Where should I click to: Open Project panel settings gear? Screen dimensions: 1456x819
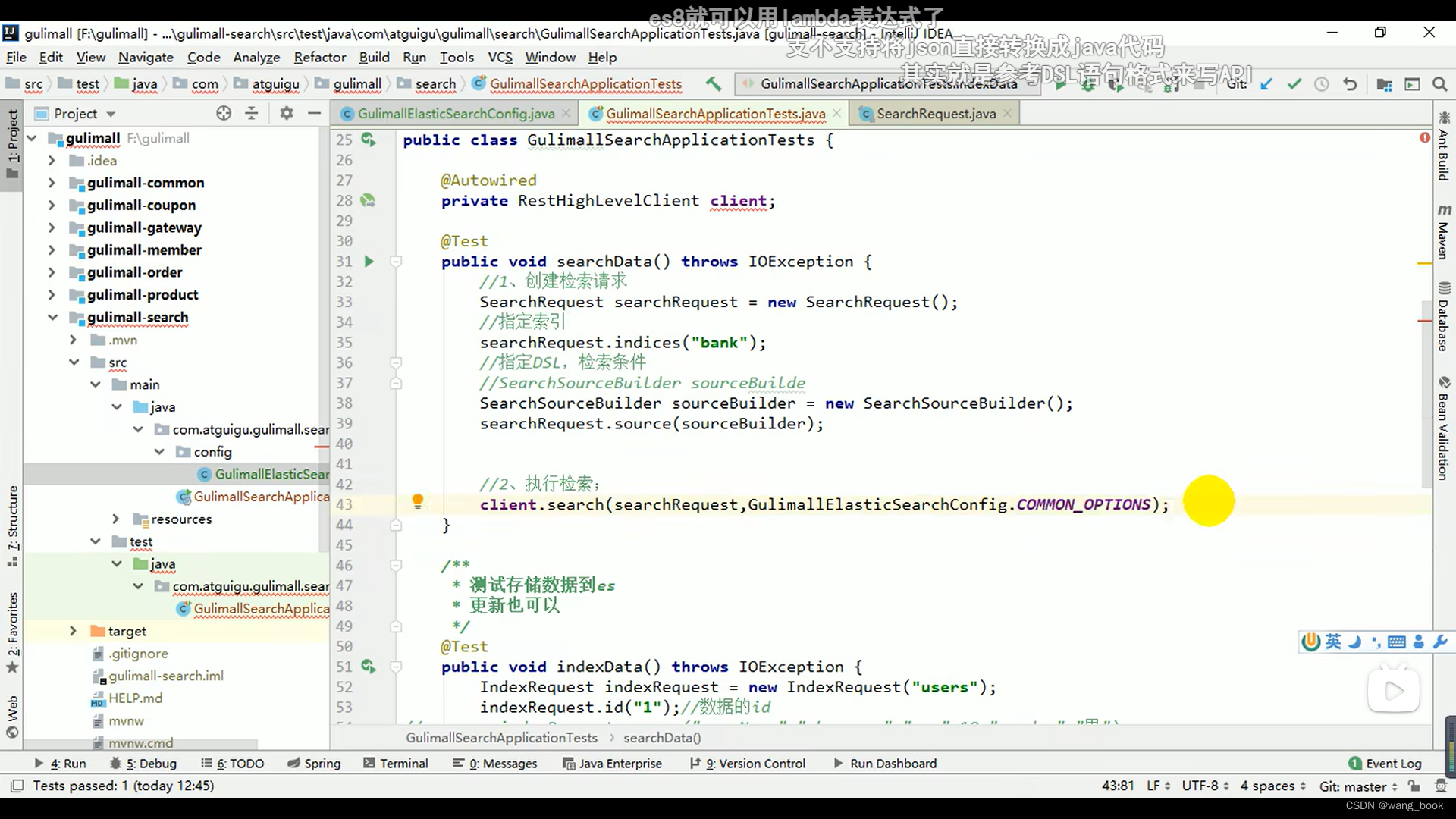286,113
